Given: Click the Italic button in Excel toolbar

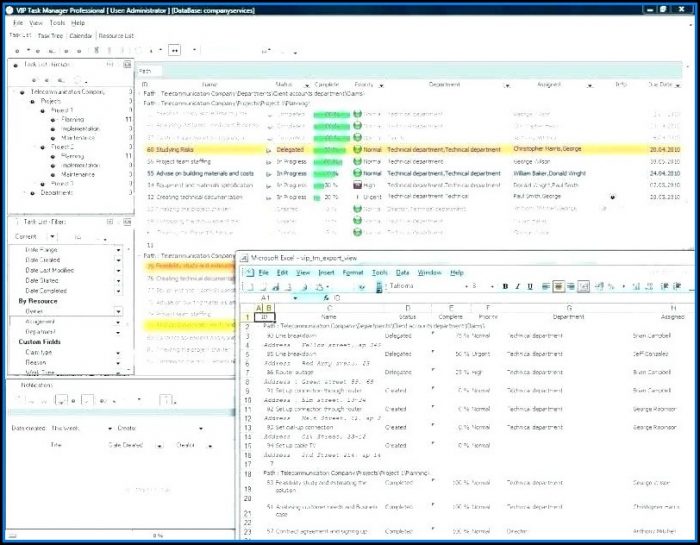Looking at the screenshot, I should (517, 287).
